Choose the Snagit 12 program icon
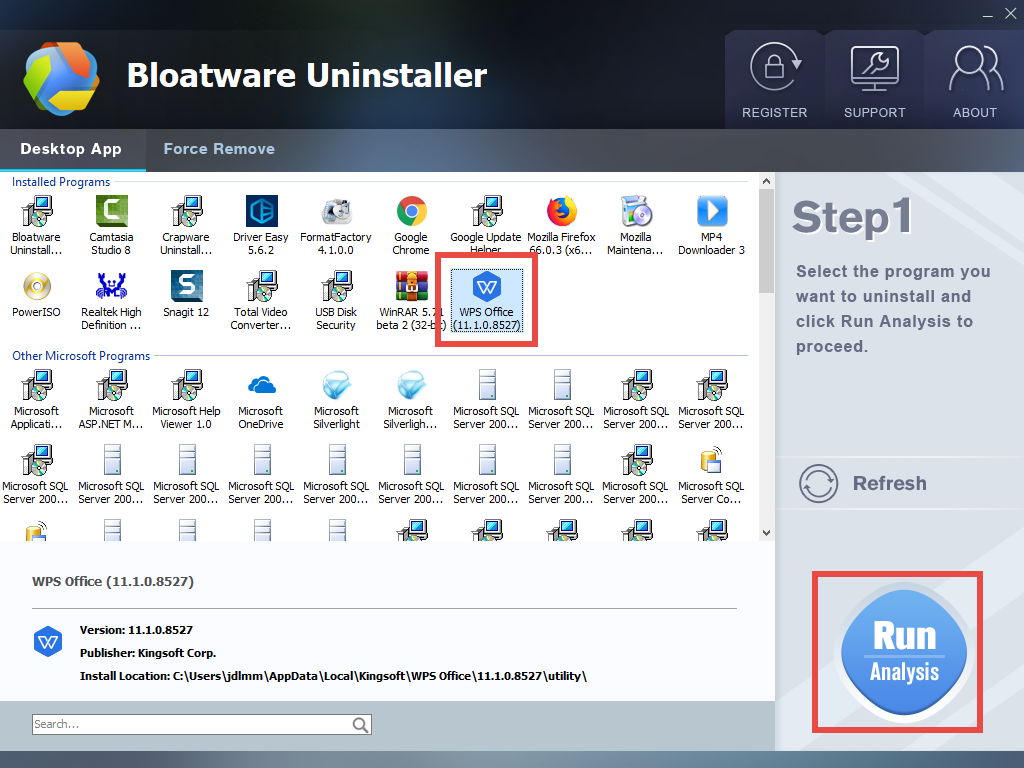This screenshot has height=768, width=1024. 186,295
